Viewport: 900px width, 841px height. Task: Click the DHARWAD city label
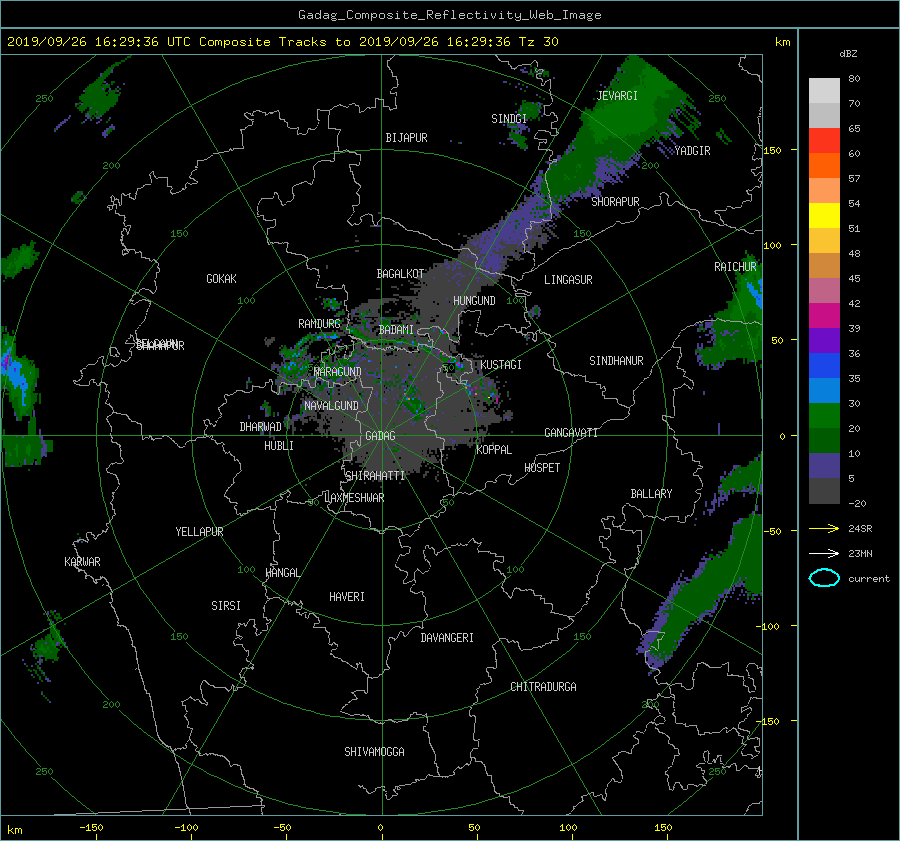[260, 427]
